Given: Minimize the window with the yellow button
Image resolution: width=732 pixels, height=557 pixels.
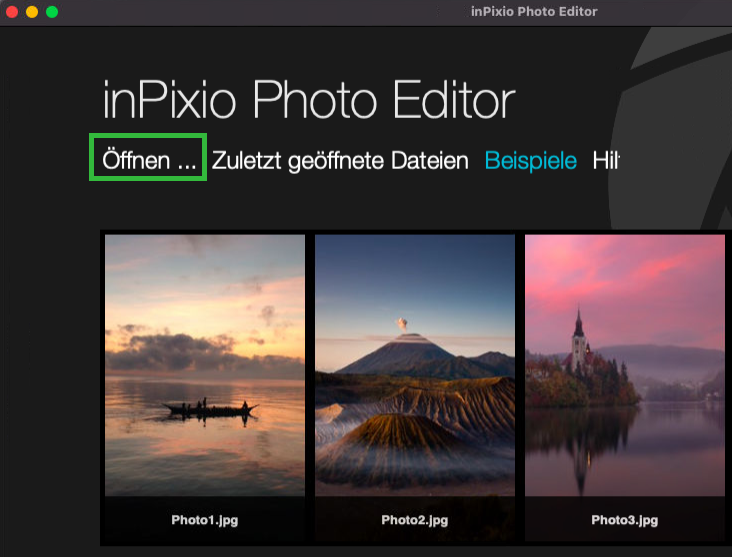Looking at the screenshot, I should coord(32,12).
